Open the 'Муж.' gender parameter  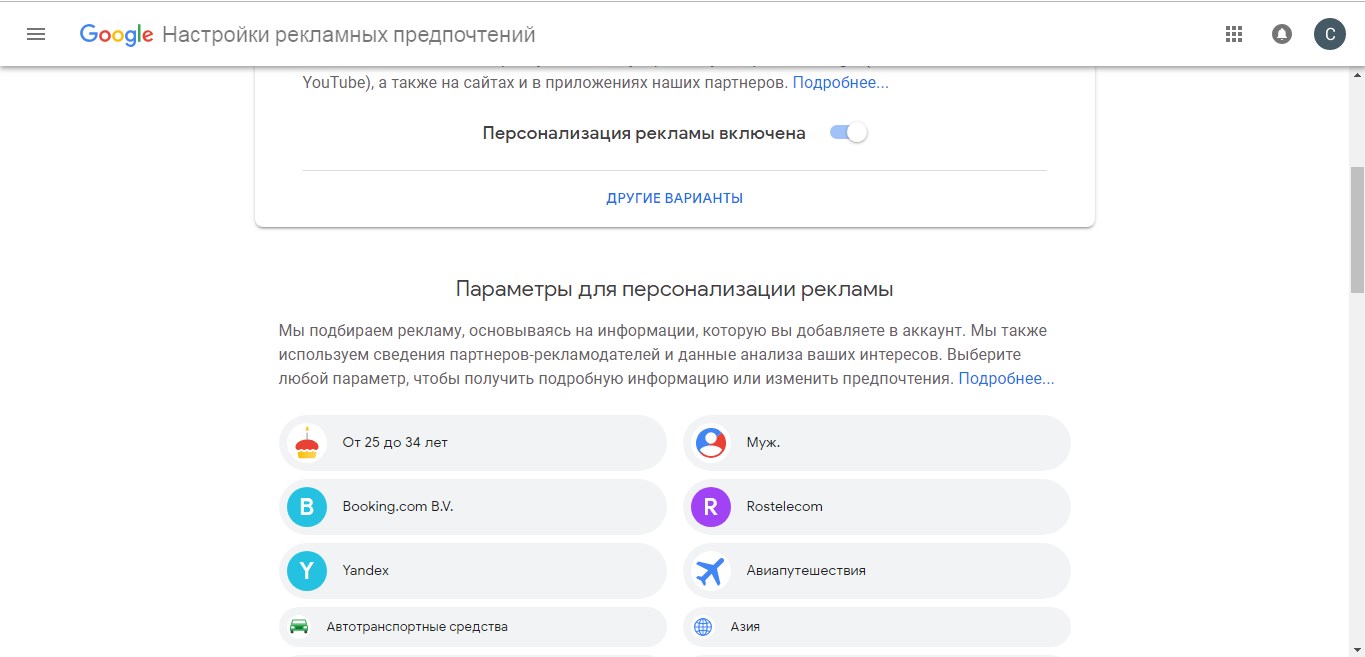pyautogui.click(x=877, y=443)
